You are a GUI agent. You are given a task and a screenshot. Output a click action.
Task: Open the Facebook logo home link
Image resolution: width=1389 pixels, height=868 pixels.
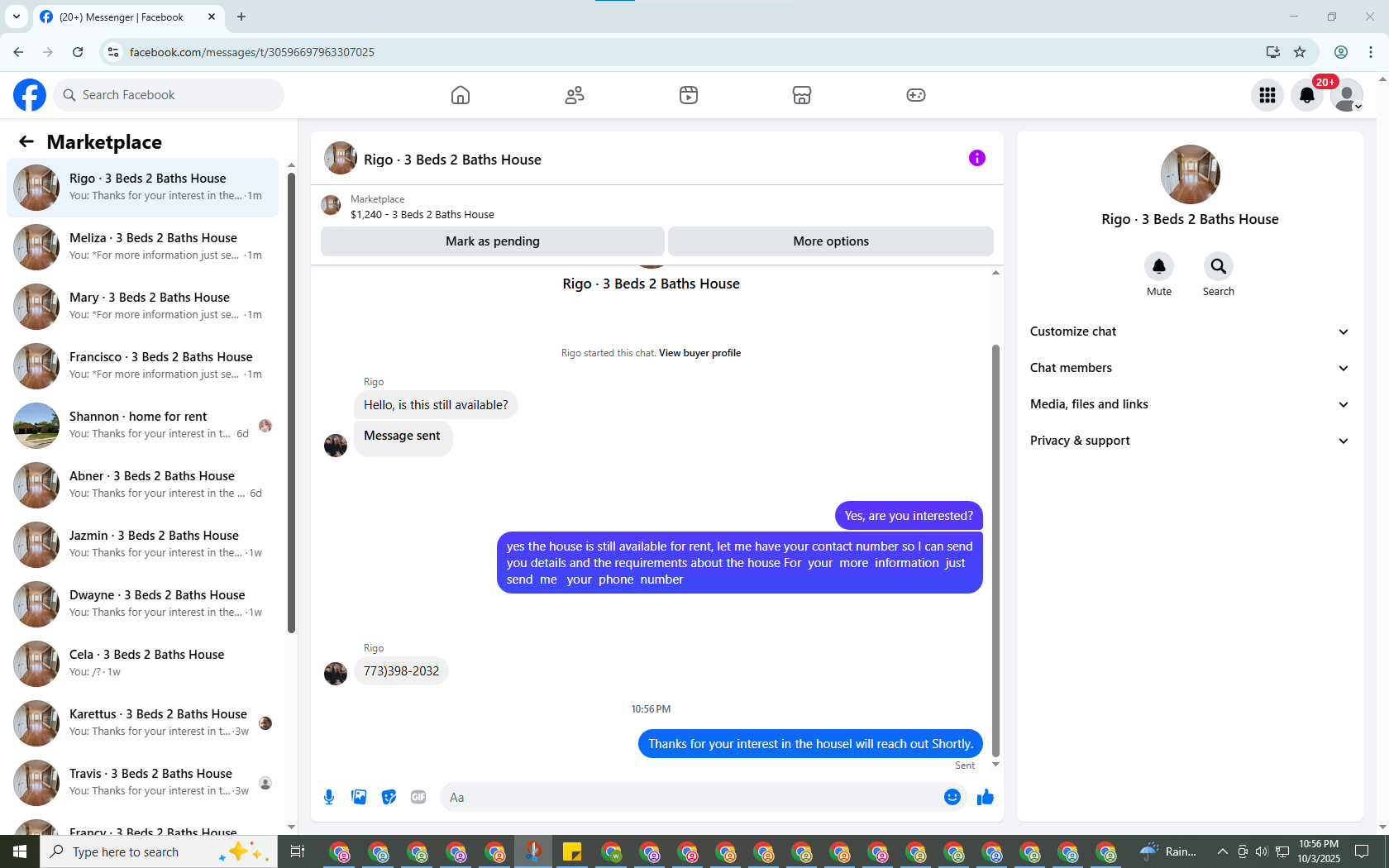coord(30,95)
